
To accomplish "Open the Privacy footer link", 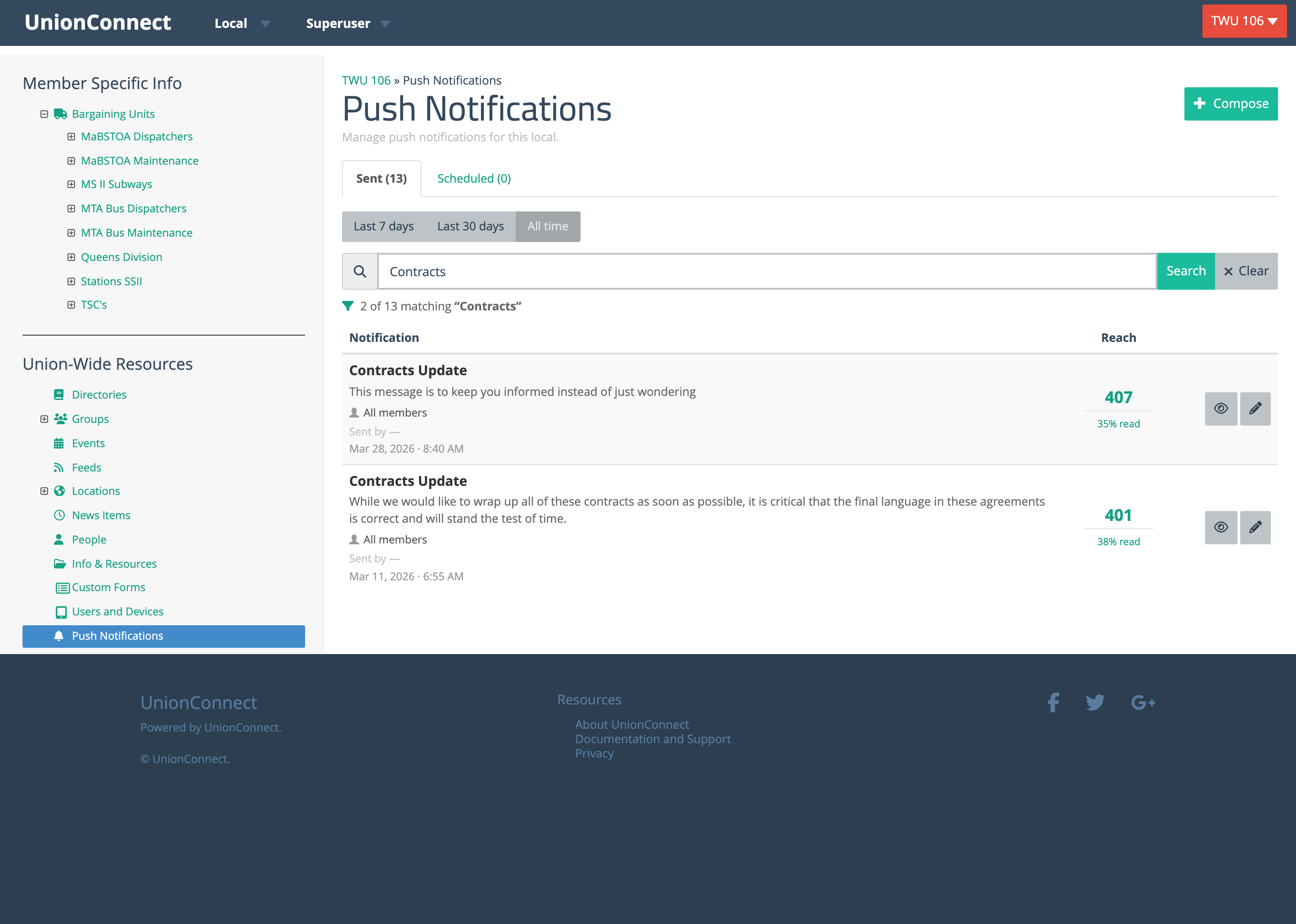I will (594, 754).
